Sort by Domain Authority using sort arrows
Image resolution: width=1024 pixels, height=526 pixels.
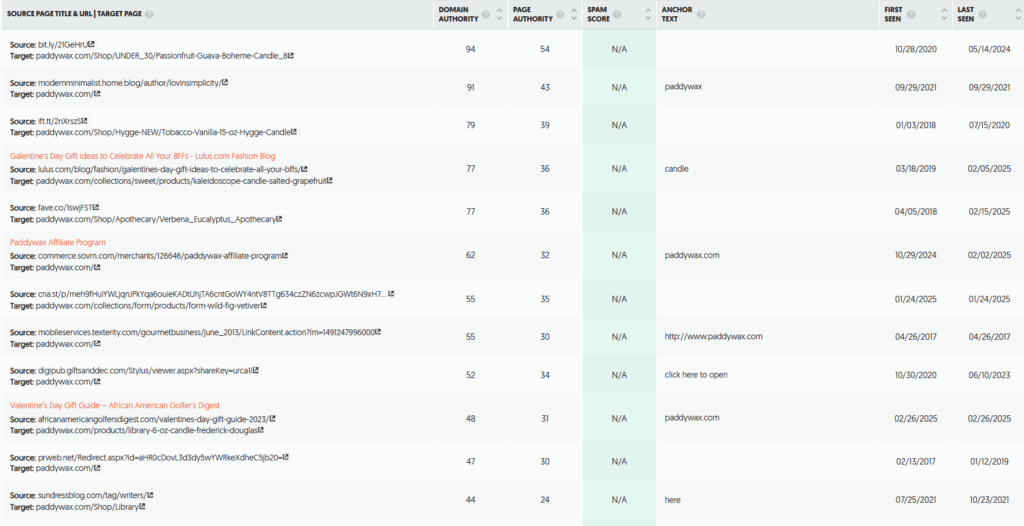[500, 14]
